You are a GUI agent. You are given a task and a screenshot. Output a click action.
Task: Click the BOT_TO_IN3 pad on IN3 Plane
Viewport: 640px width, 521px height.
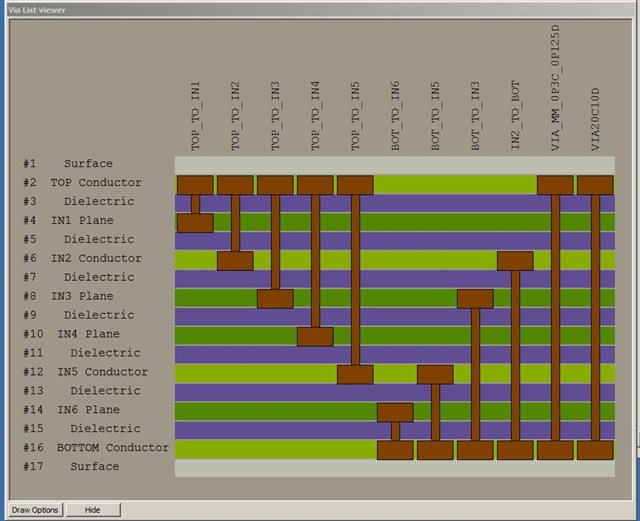pyautogui.click(x=475, y=299)
